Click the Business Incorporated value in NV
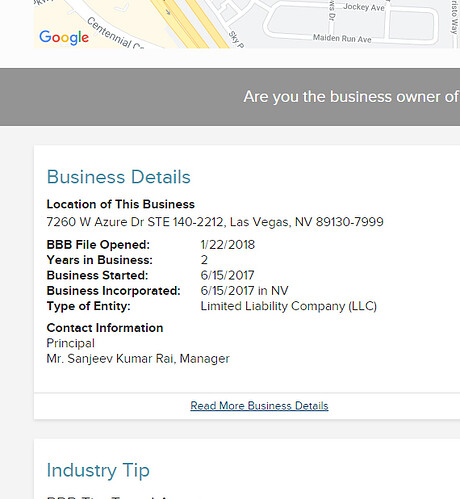This screenshot has height=499, width=460. 244,291
